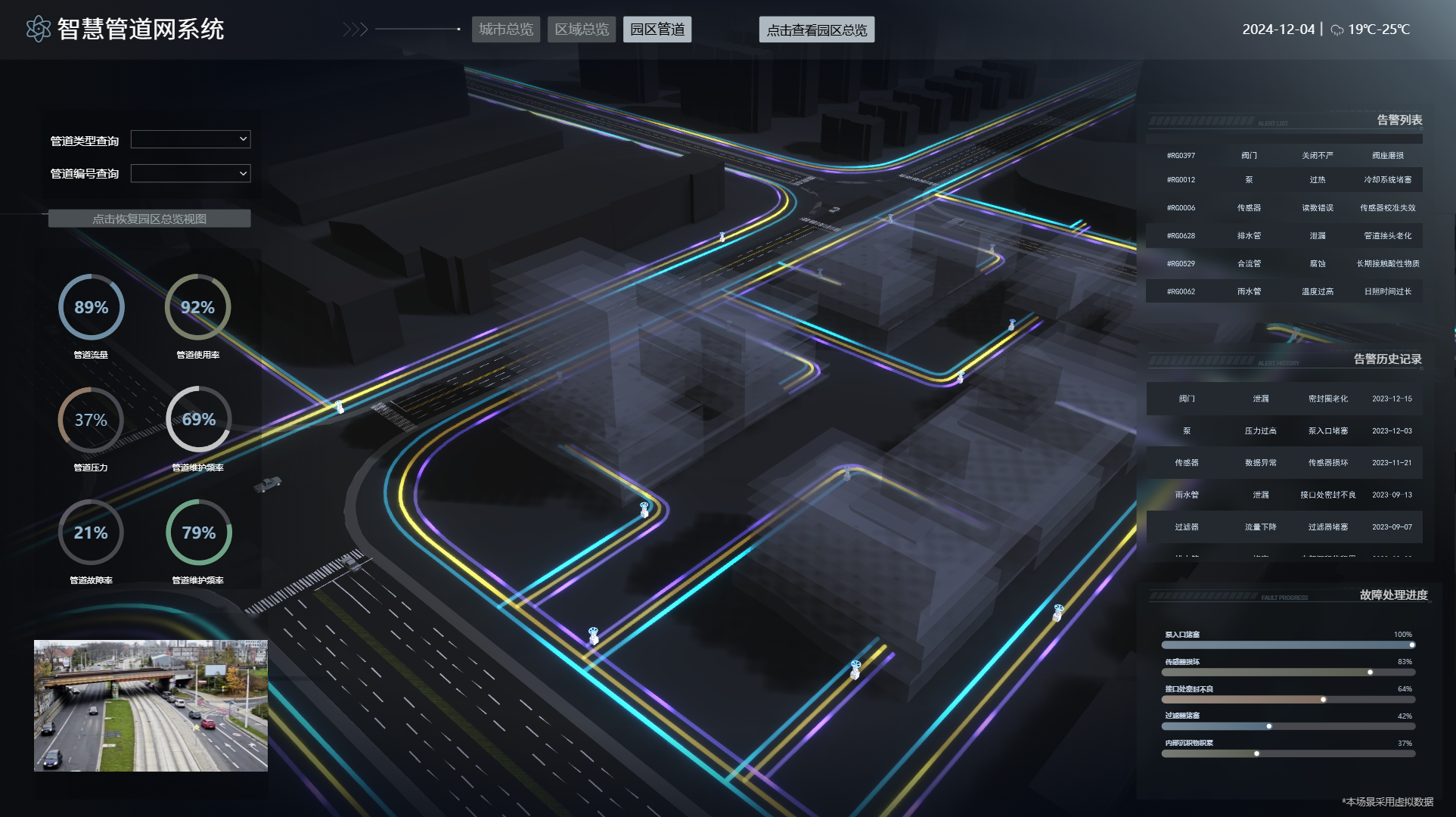Click the 接口处密封不良 64% progress bar handle
This screenshot has height=817, width=1456.
pyautogui.click(x=1323, y=700)
